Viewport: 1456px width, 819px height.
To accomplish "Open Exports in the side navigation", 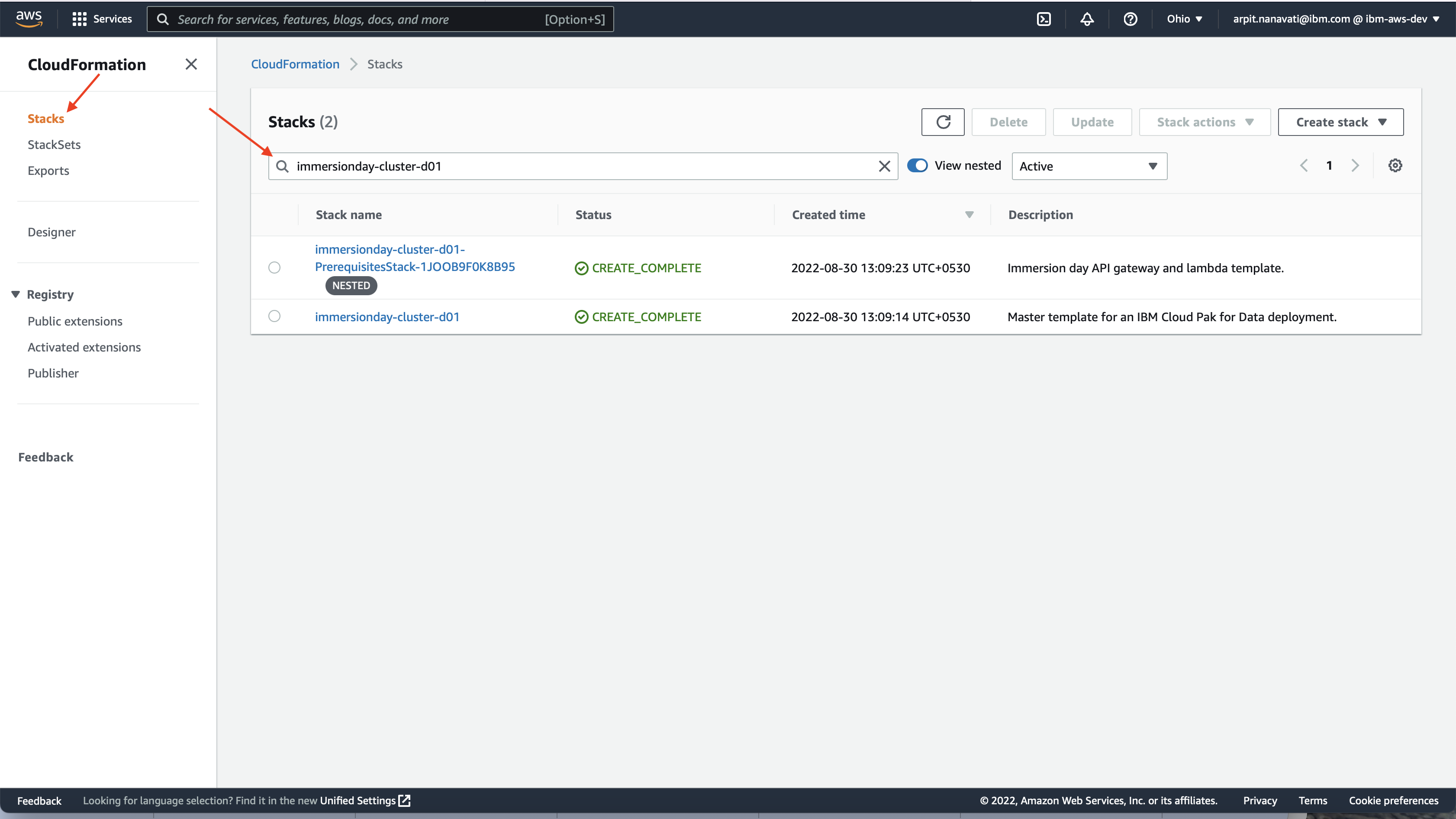I will tap(48, 171).
